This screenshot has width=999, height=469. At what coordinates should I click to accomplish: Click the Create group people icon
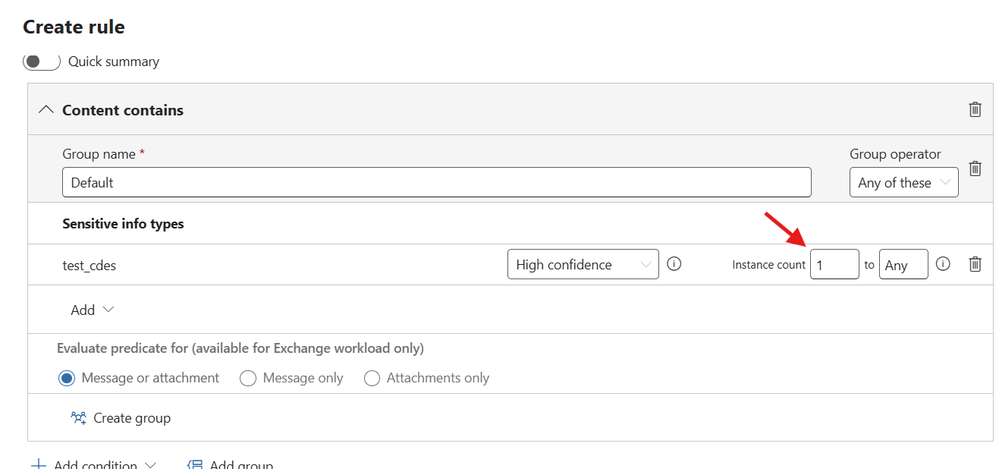[78, 418]
